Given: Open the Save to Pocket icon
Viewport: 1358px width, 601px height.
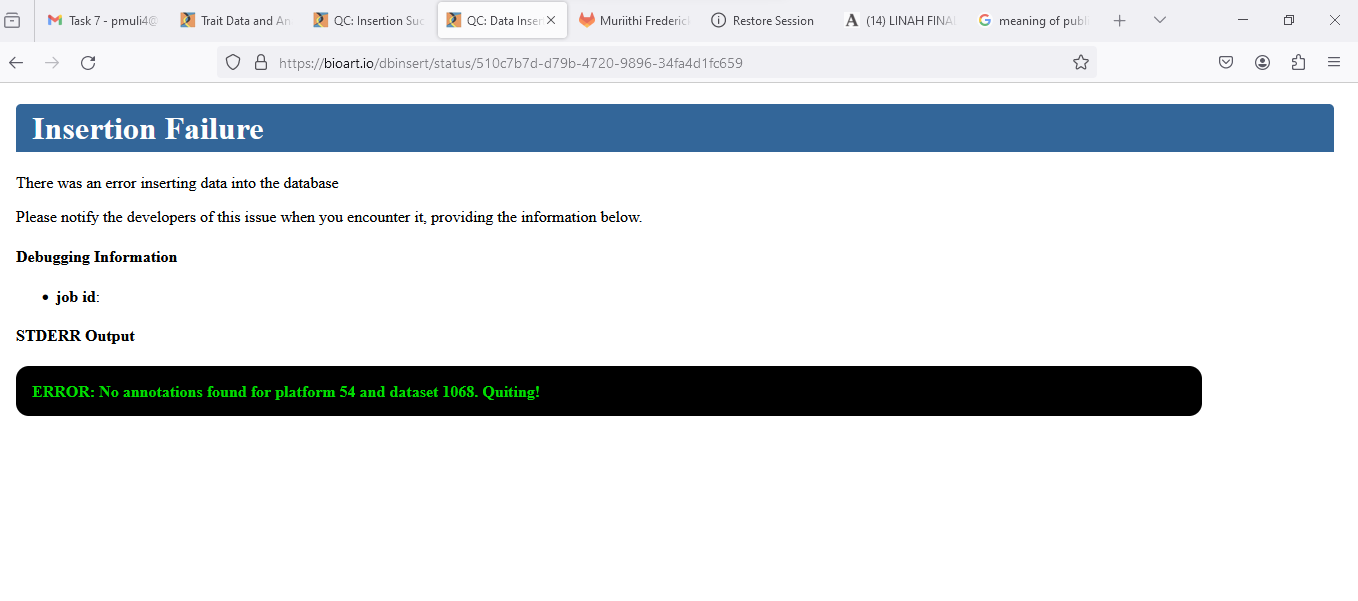Looking at the screenshot, I should click(x=1226, y=63).
